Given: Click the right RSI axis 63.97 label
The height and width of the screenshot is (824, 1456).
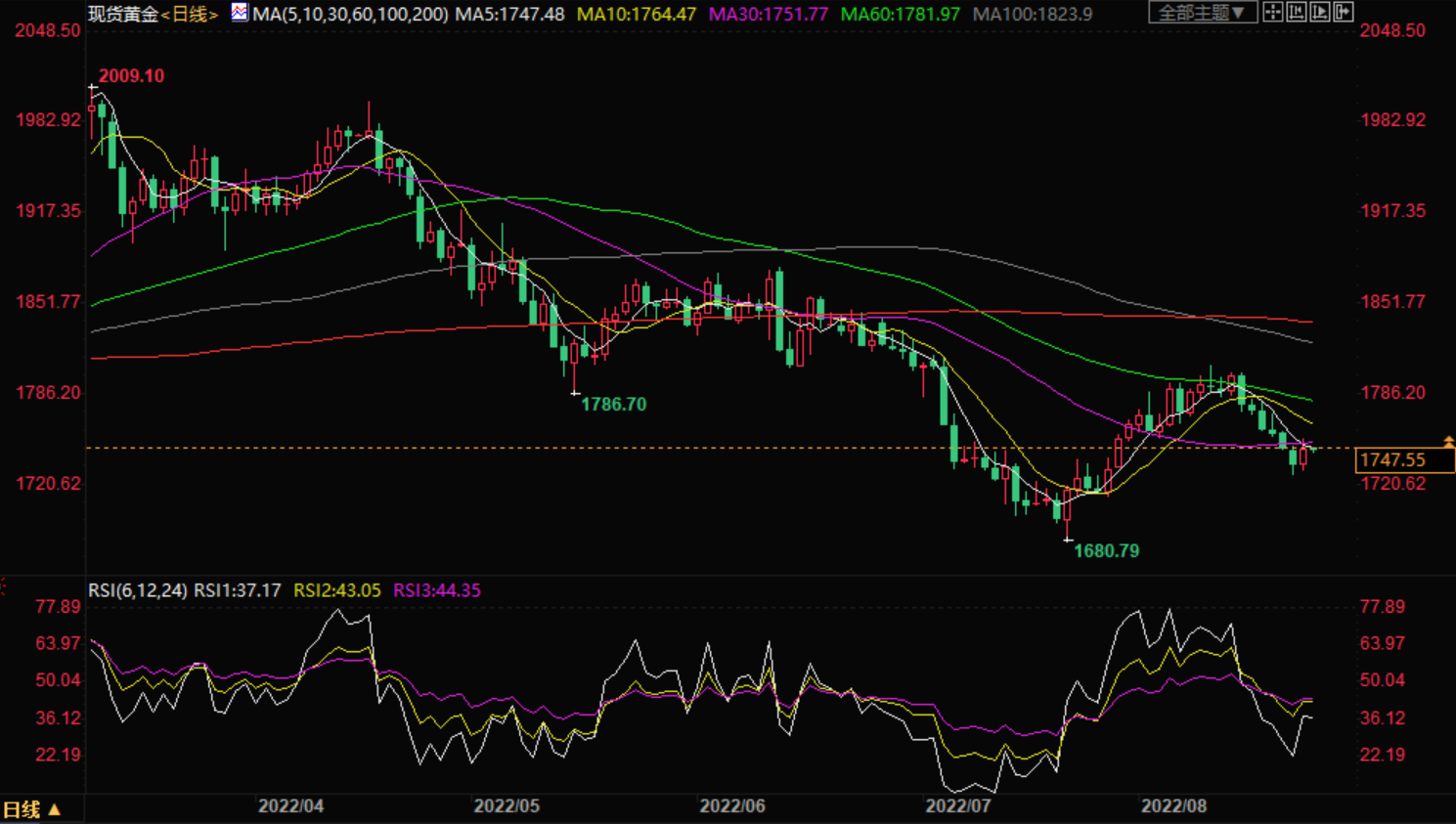Looking at the screenshot, I should coord(1383,643).
